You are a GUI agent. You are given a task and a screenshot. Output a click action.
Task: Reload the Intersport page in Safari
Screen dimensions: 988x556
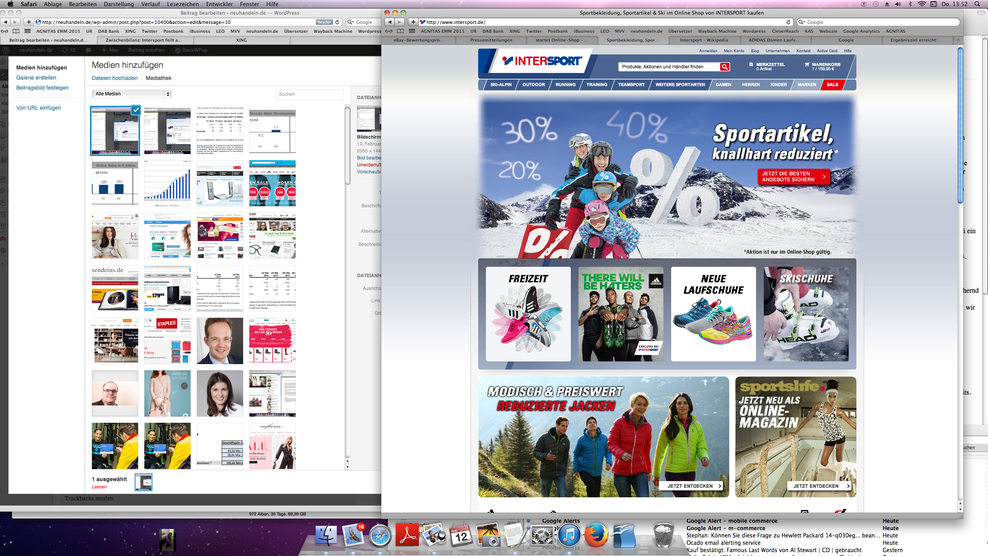[x=788, y=22]
